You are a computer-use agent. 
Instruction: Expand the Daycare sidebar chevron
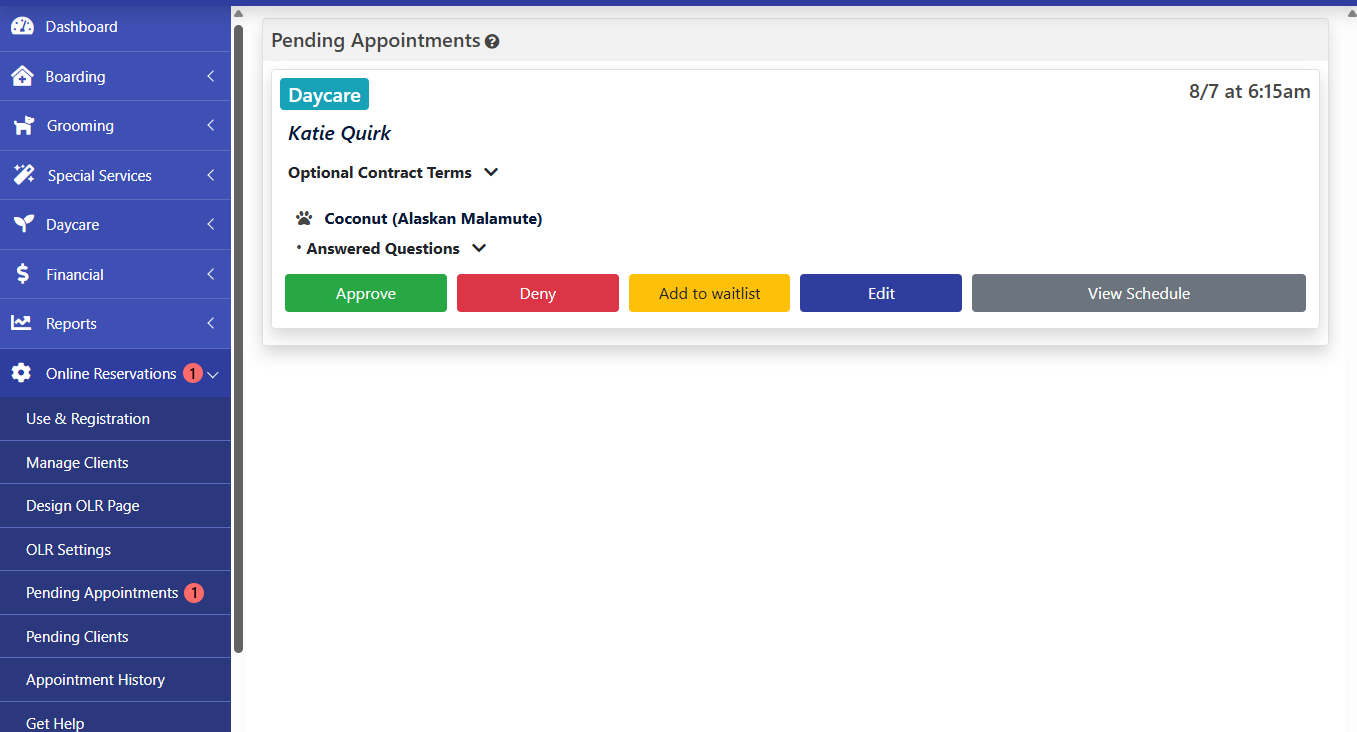pyautogui.click(x=211, y=225)
